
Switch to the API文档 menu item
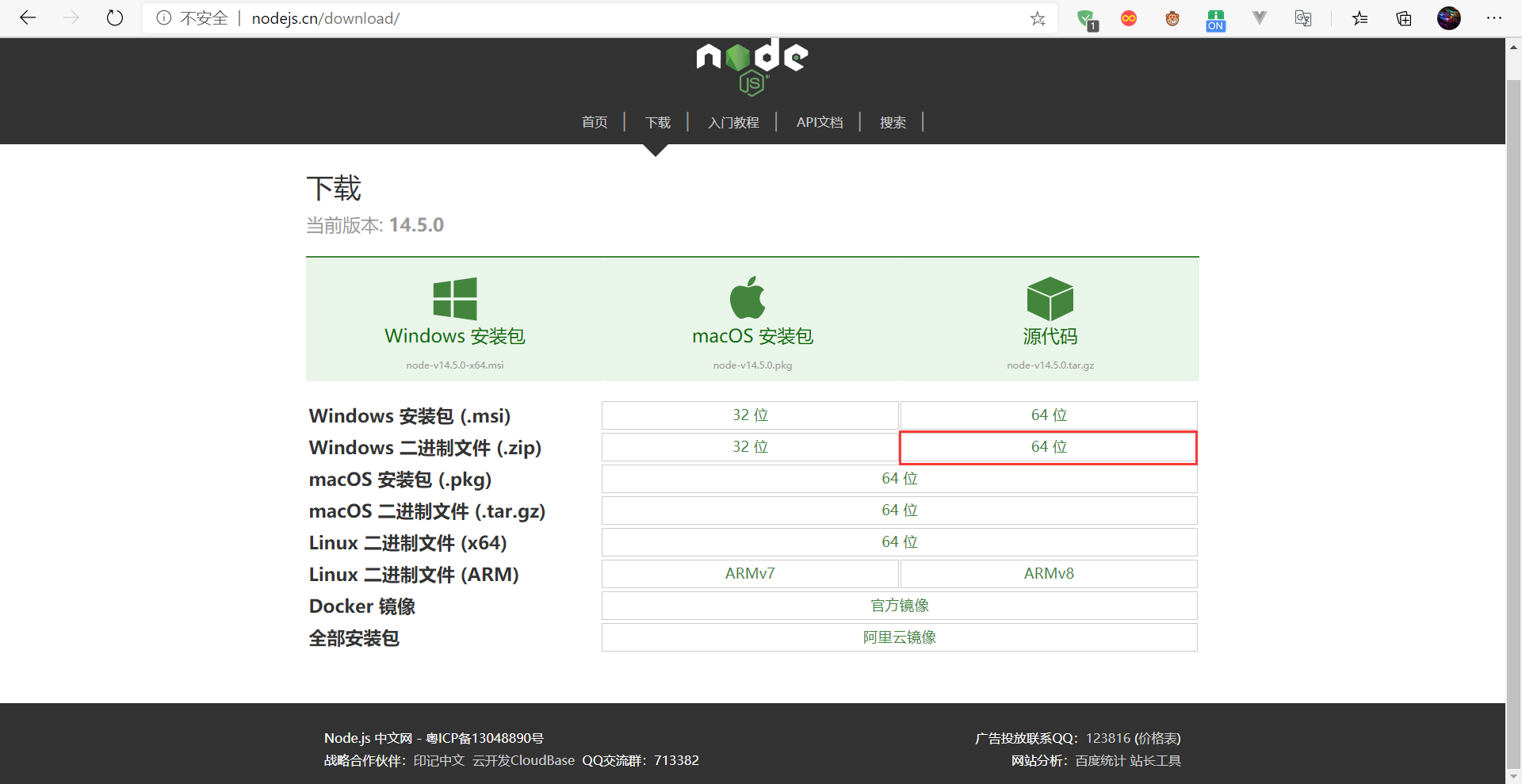(819, 122)
